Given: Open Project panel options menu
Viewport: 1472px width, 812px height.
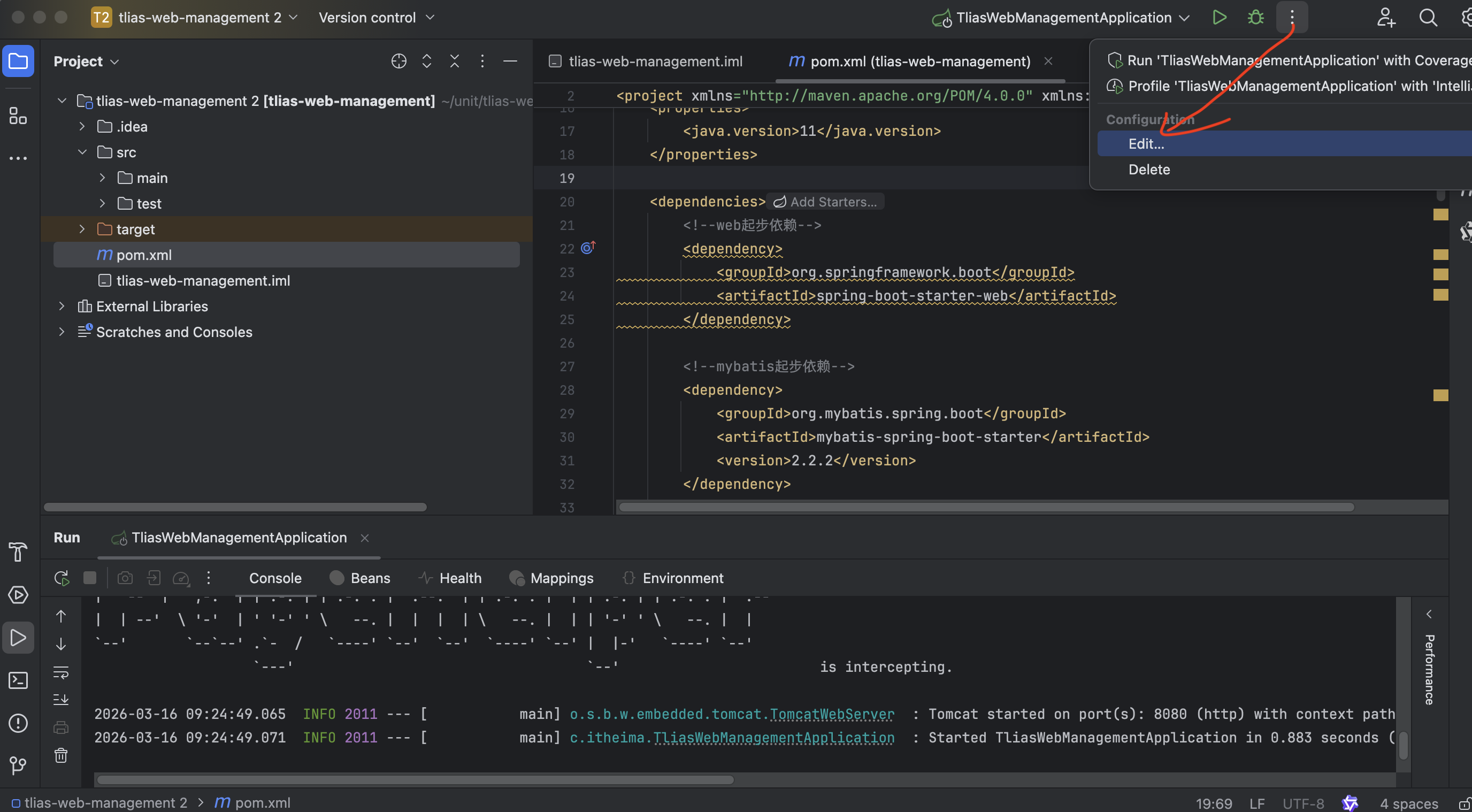Looking at the screenshot, I should (482, 61).
